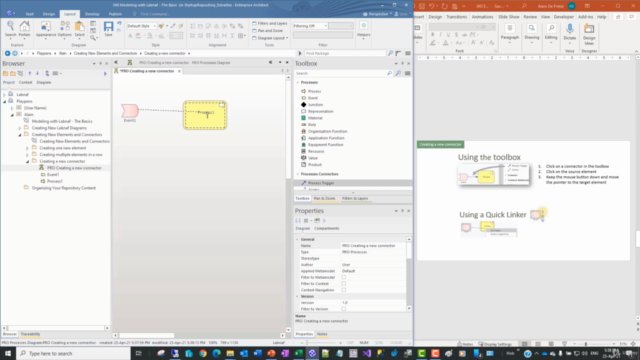Open the Appearance options icon

pyautogui.click(x=46, y=29)
